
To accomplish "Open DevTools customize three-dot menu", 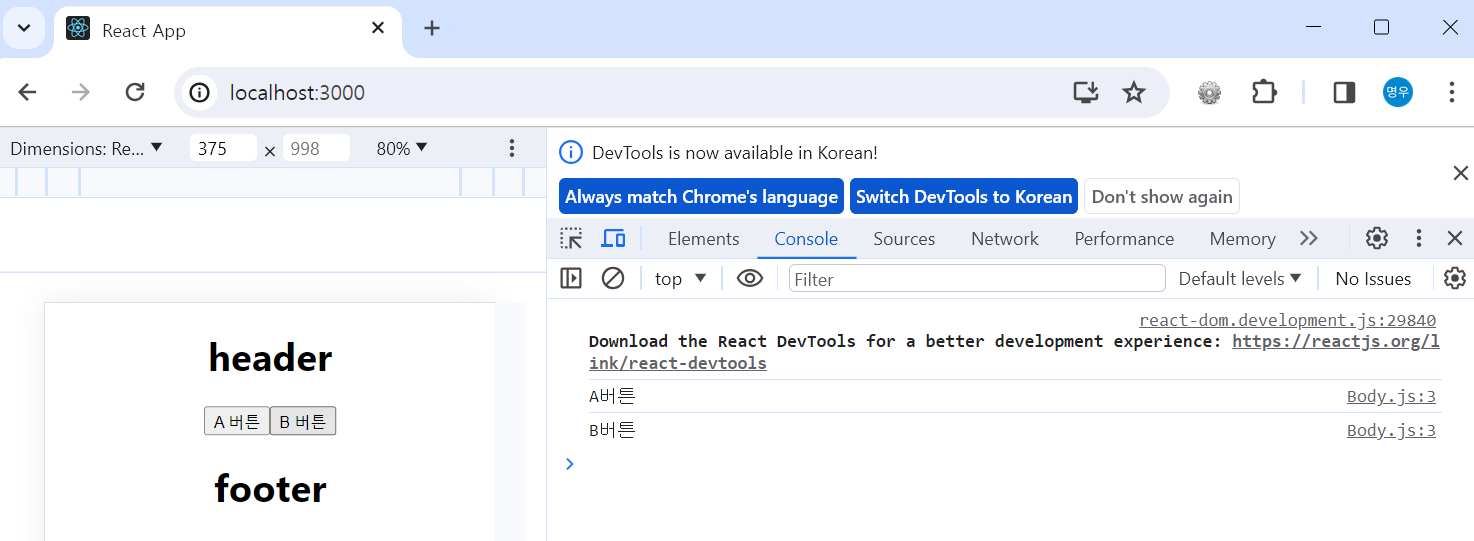I will click(1418, 238).
